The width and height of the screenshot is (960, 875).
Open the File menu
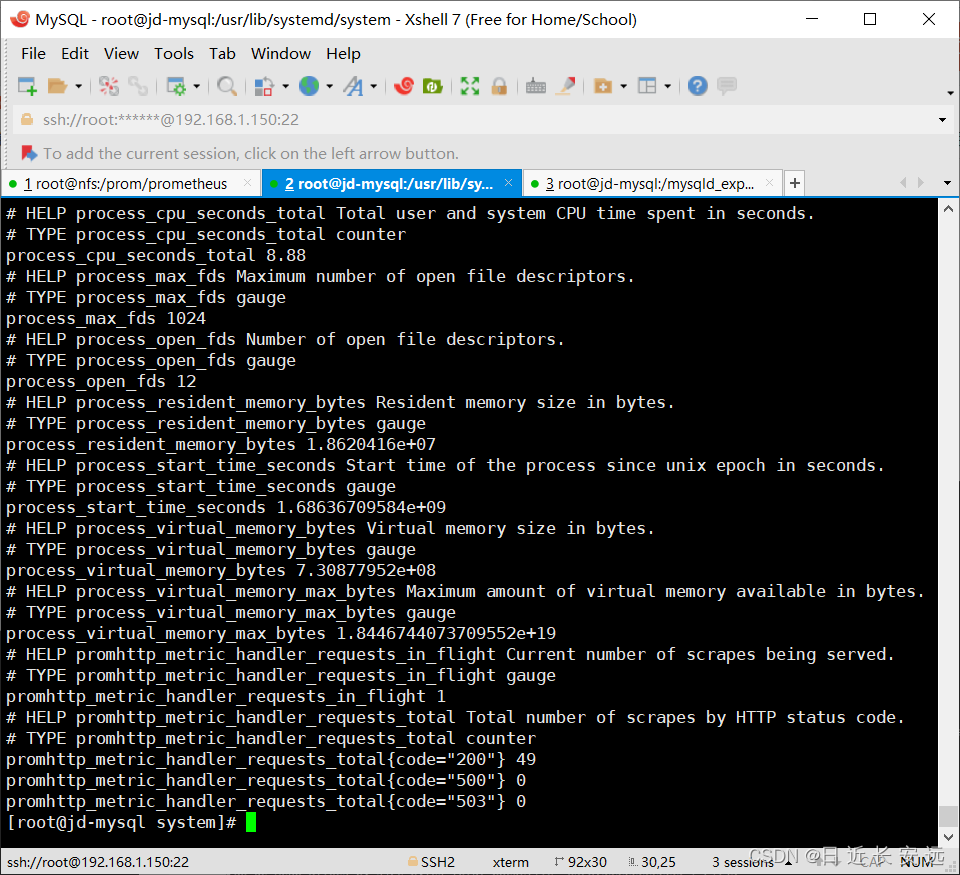click(33, 54)
